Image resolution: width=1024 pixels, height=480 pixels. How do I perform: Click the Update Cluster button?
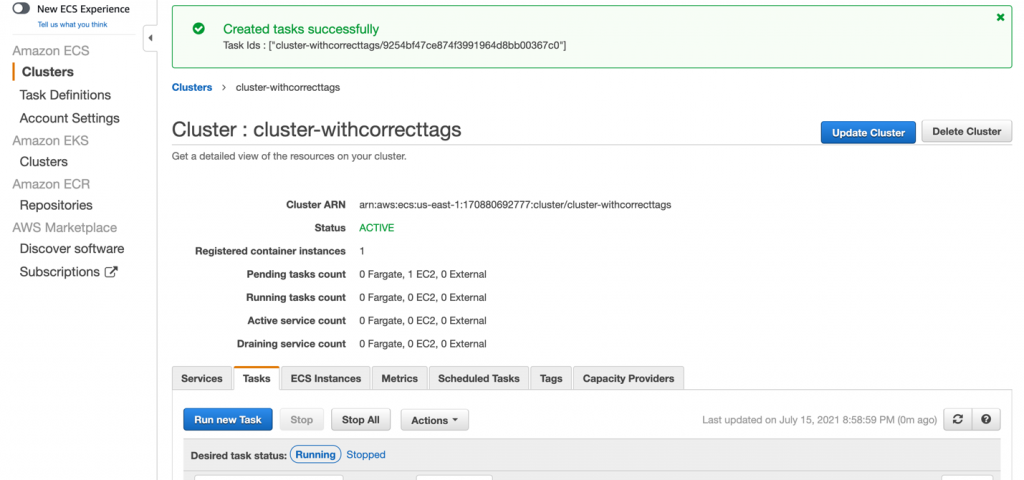(868, 132)
